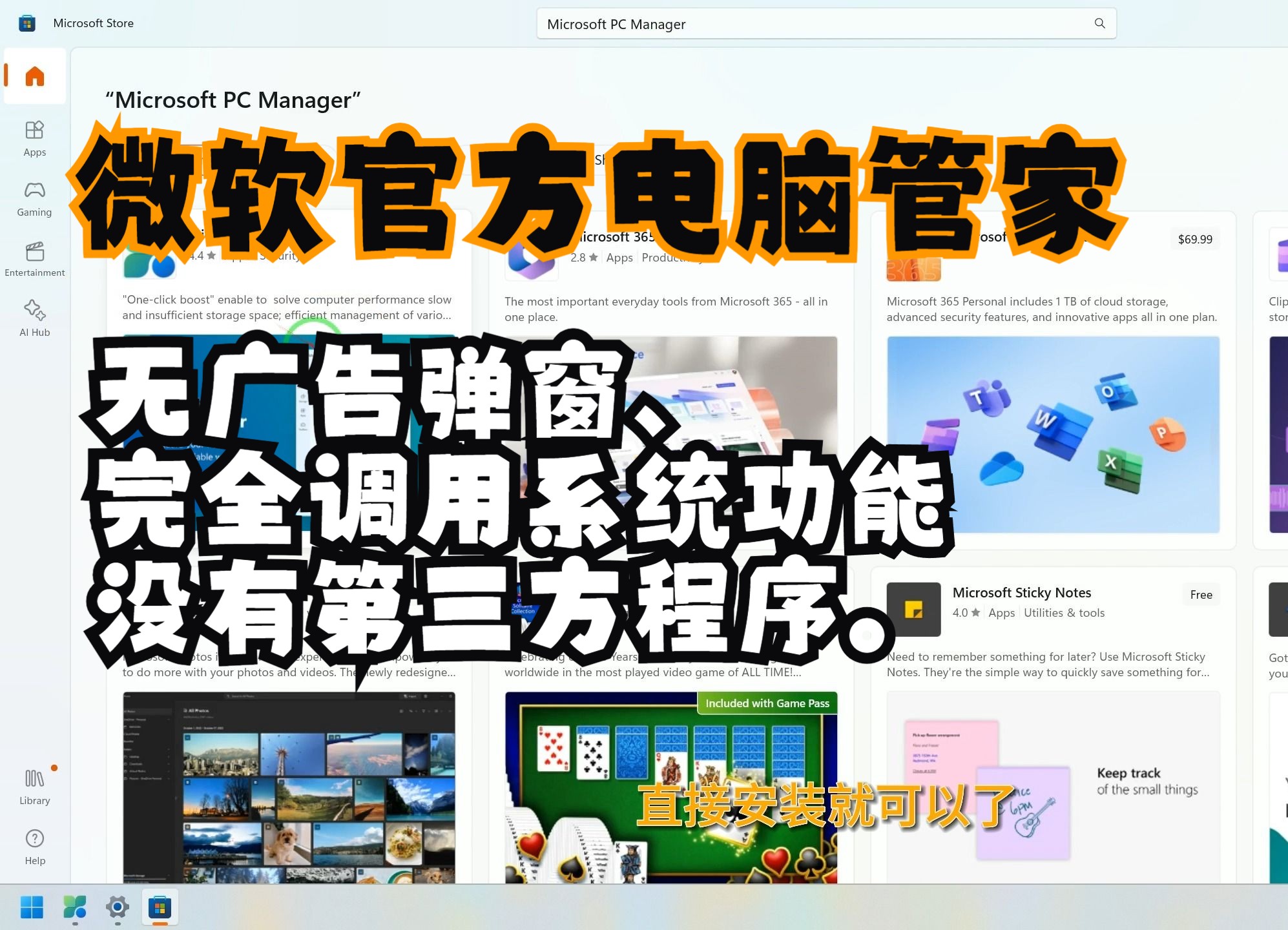Click the Free button for Sticky Notes

1201,595
